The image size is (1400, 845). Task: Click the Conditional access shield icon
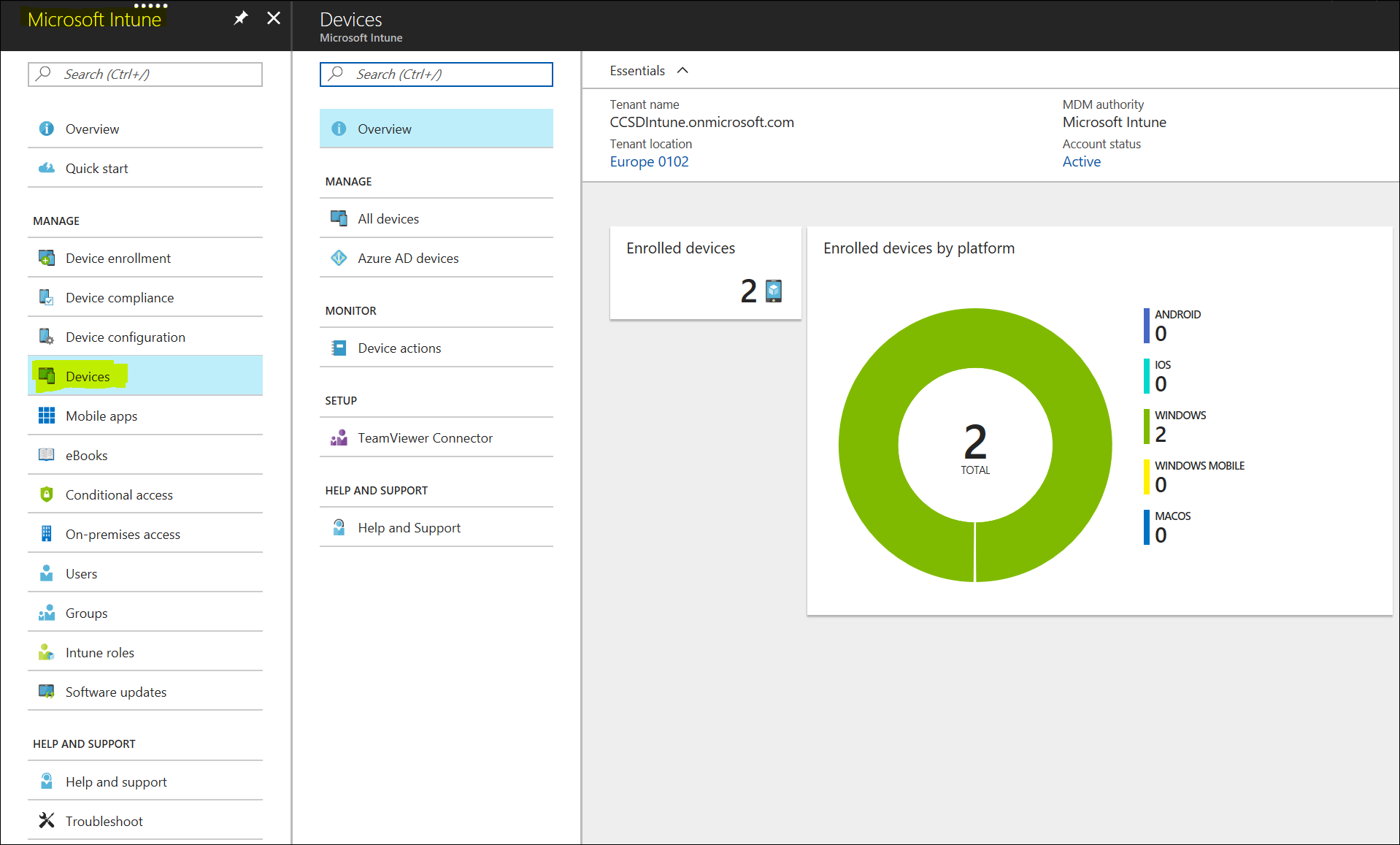(47, 494)
